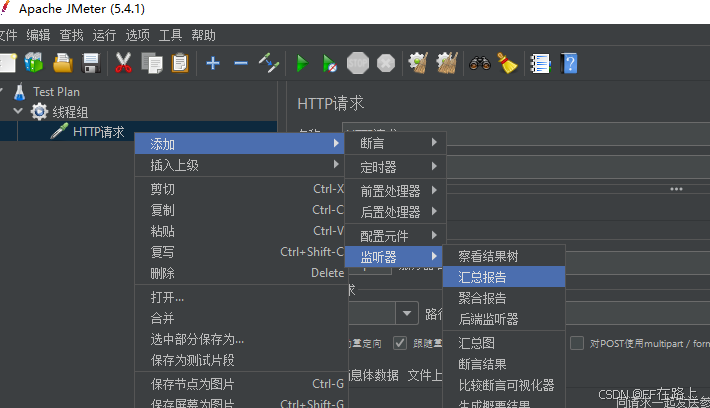Click the Paste clipboard icon
Viewport: 710px width, 408px height.
(180, 63)
